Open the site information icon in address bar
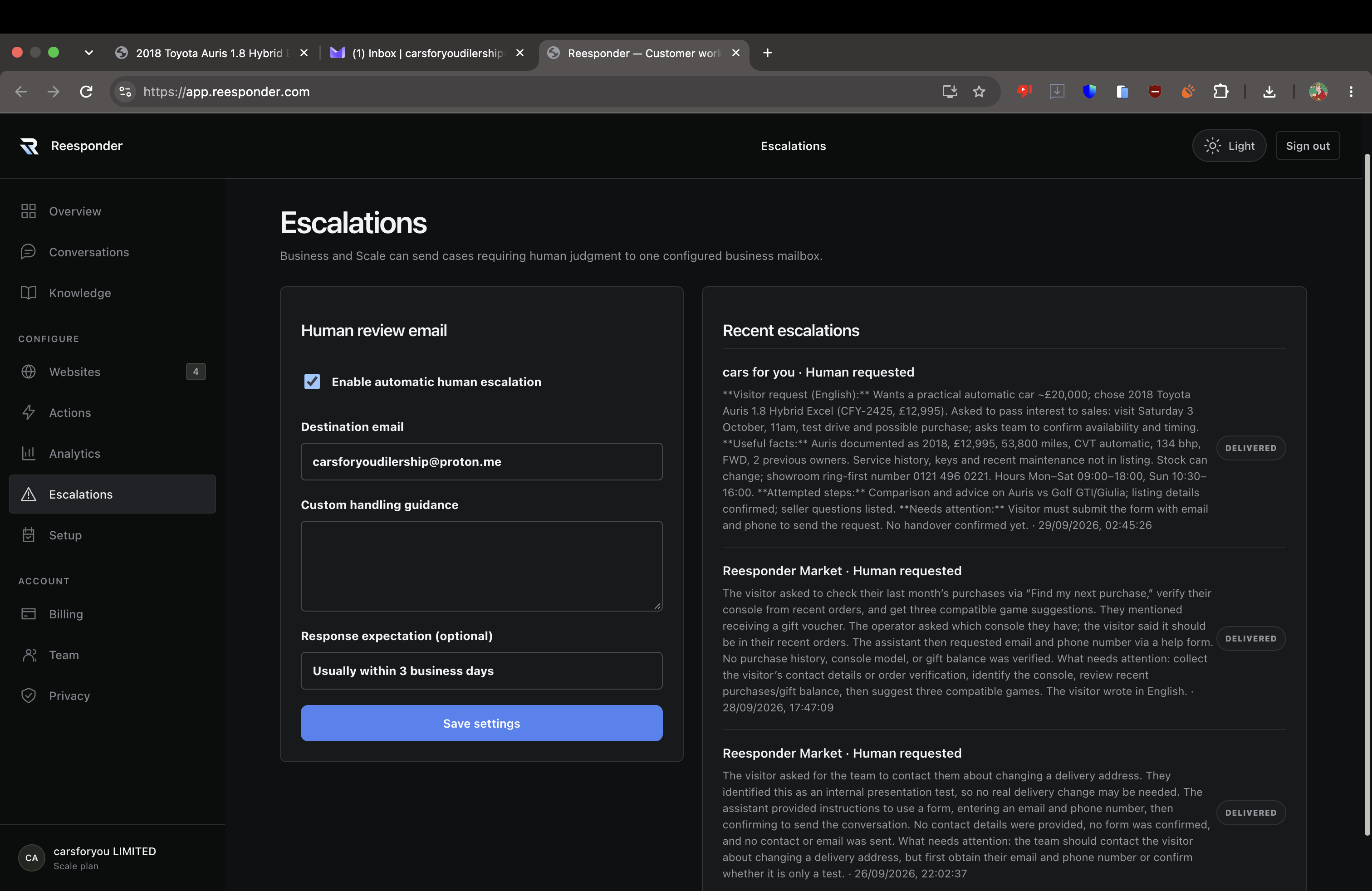 125,92
